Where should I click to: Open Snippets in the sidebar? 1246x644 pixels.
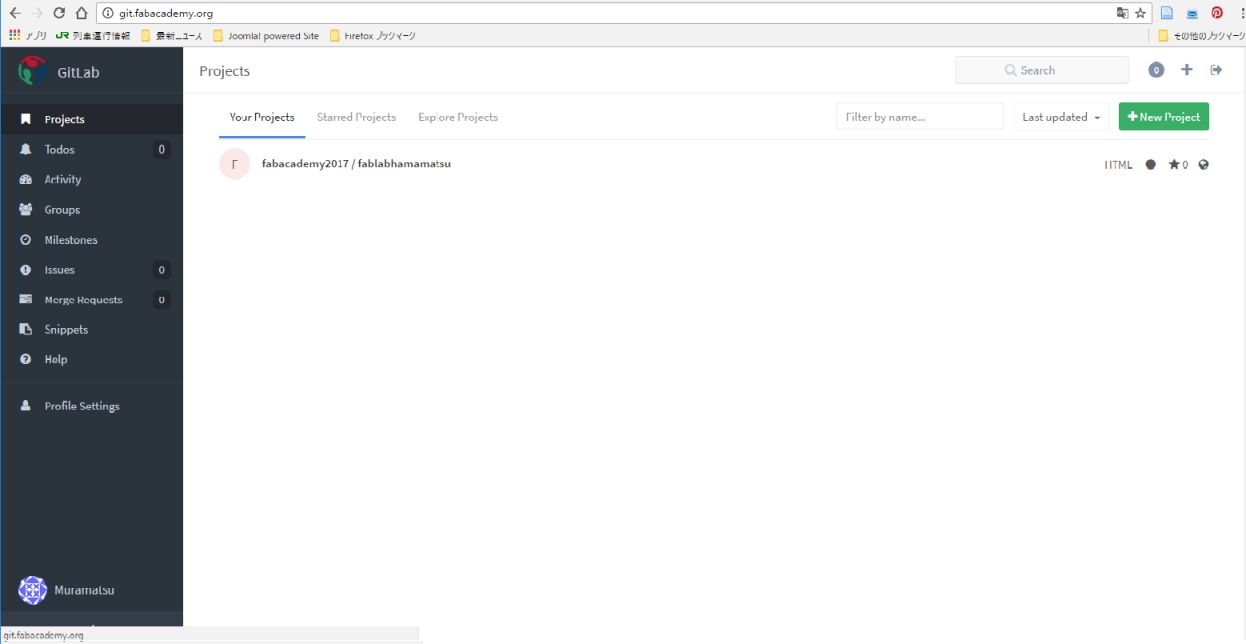pyautogui.click(x=91, y=329)
